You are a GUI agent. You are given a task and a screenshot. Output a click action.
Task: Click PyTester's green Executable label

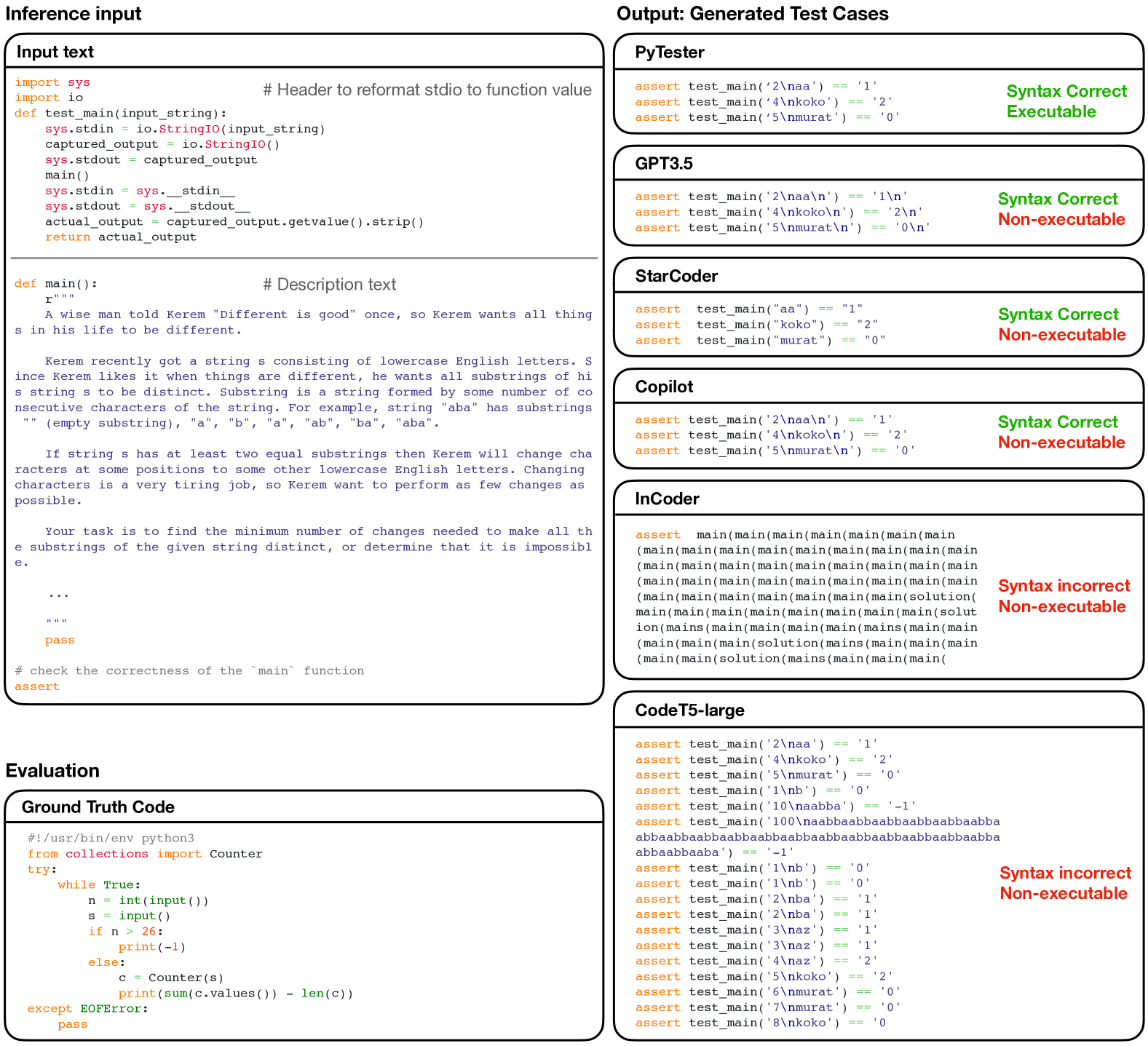[x=1050, y=112]
